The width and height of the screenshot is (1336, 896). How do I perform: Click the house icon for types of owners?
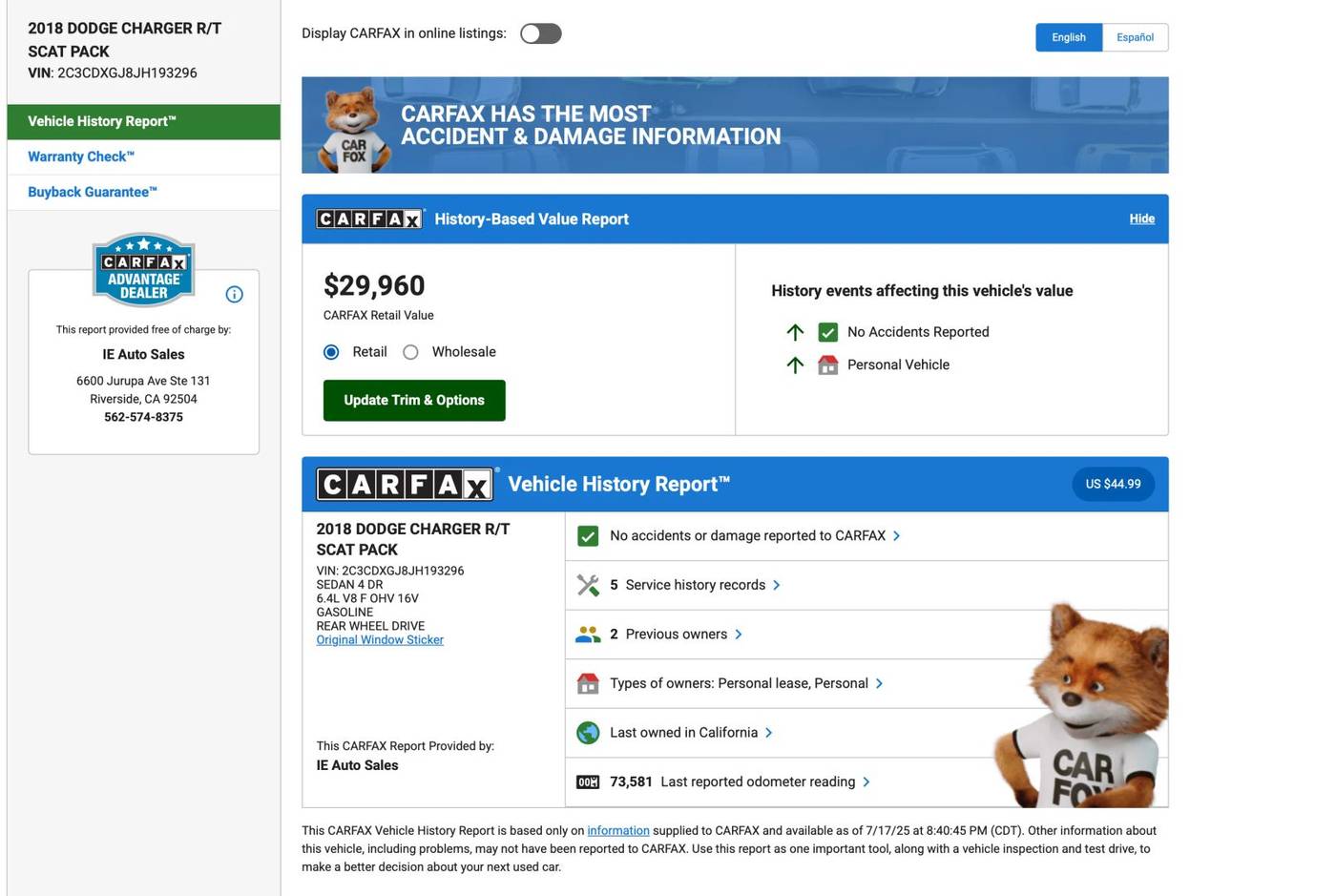point(588,683)
